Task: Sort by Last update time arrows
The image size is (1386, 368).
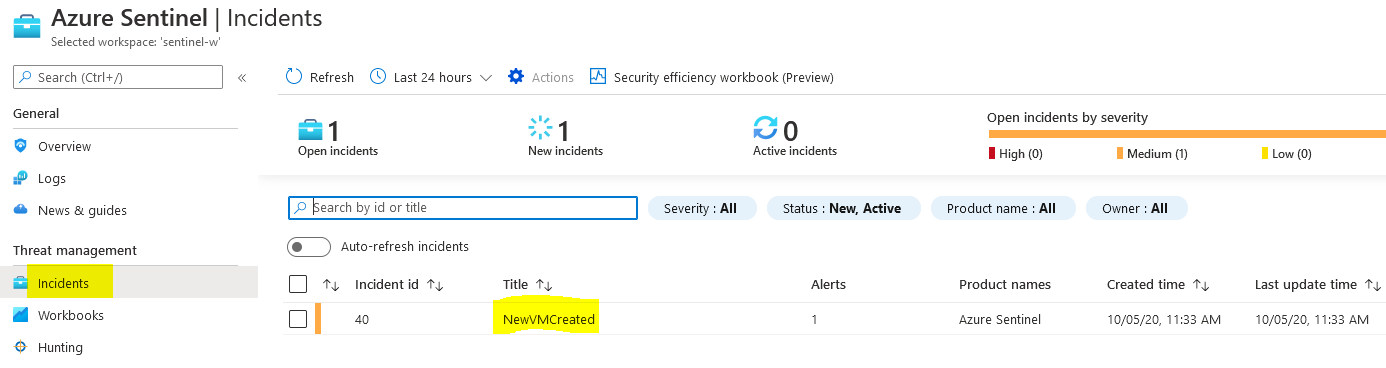Action: [1373, 285]
